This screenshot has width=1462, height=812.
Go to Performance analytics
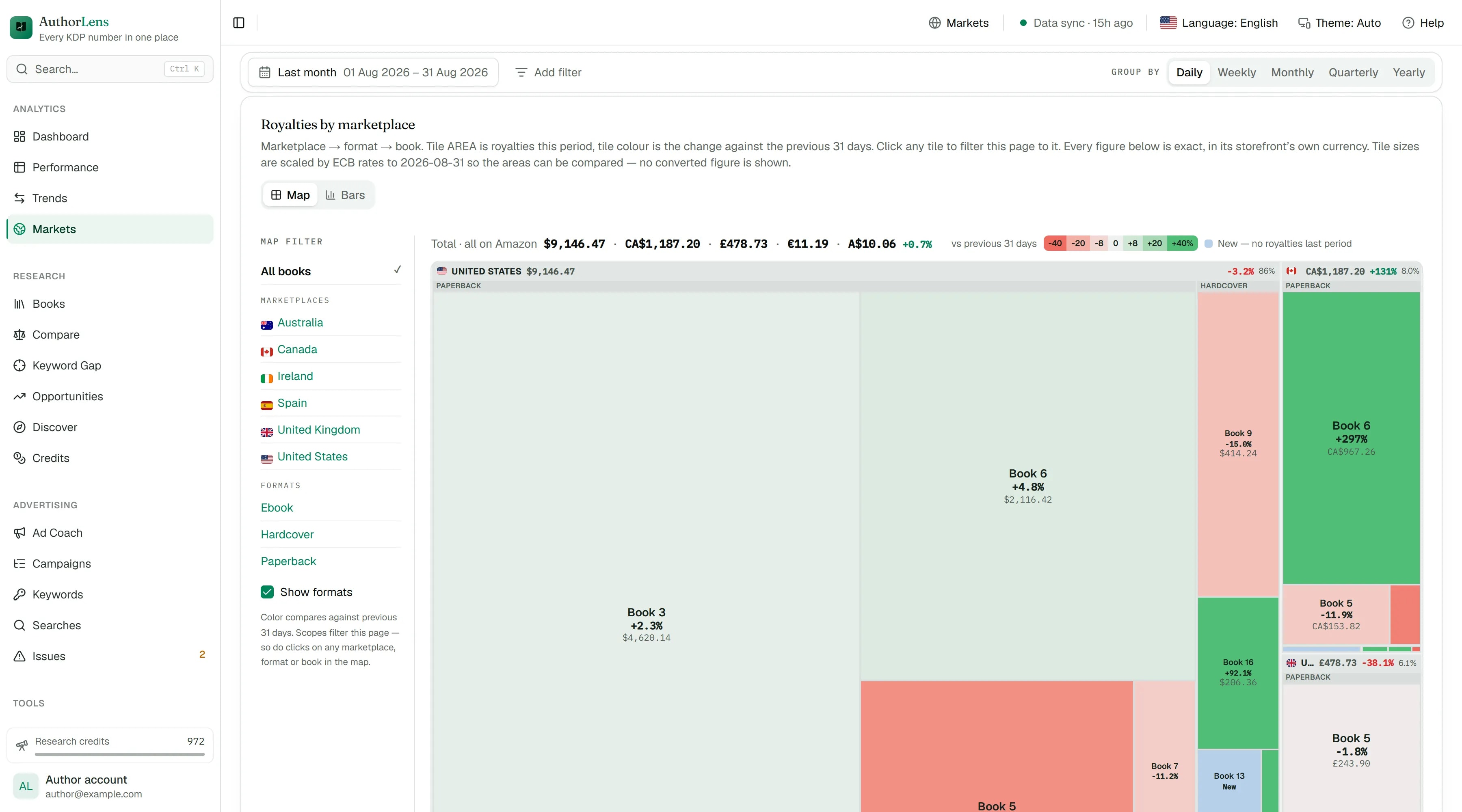[x=110, y=167]
